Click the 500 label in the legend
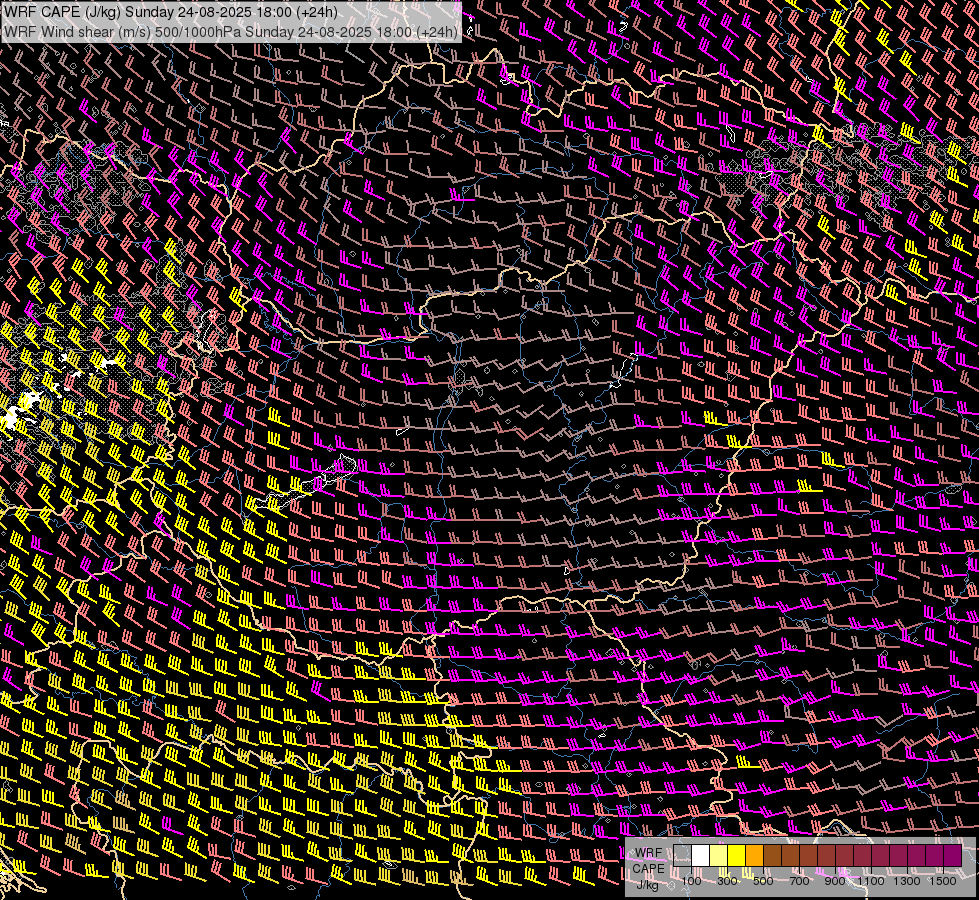This screenshot has height=900, width=979. click(x=763, y=881)
